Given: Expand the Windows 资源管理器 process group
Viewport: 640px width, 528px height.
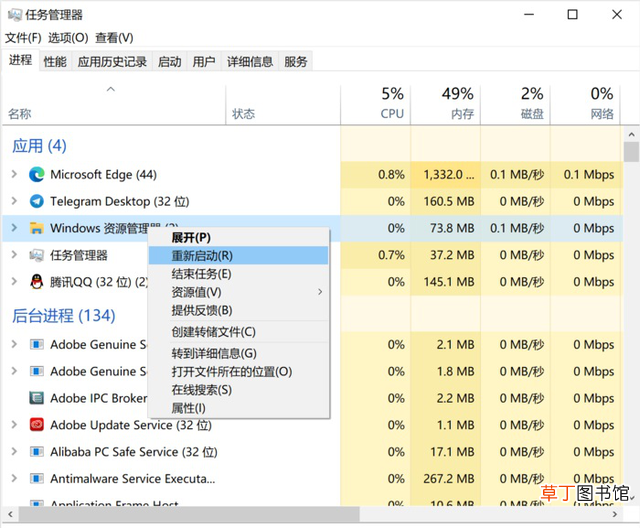Looking at the screenshot, I should 14,228.
